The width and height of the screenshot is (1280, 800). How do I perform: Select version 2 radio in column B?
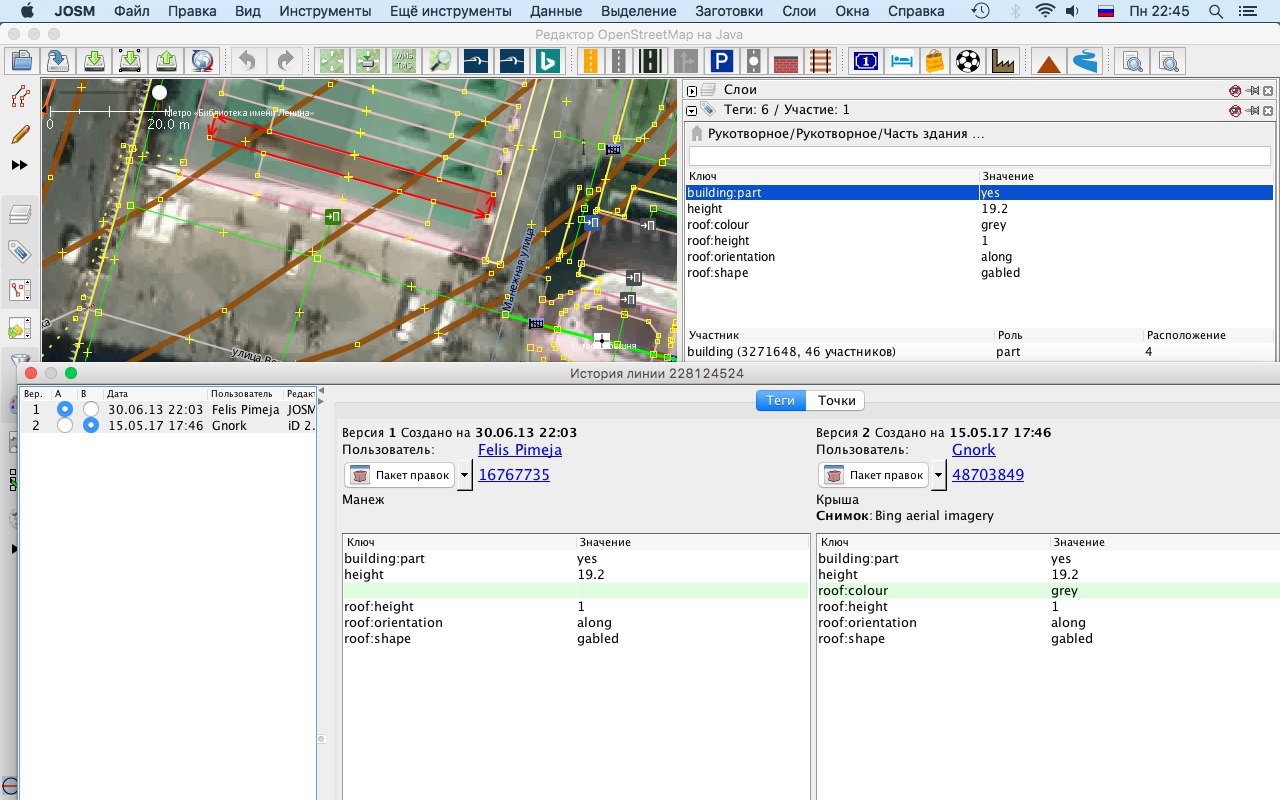[x=91, y=425]
